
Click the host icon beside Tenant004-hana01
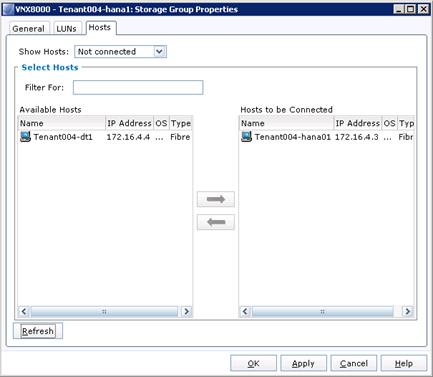(x=247, y=137)
